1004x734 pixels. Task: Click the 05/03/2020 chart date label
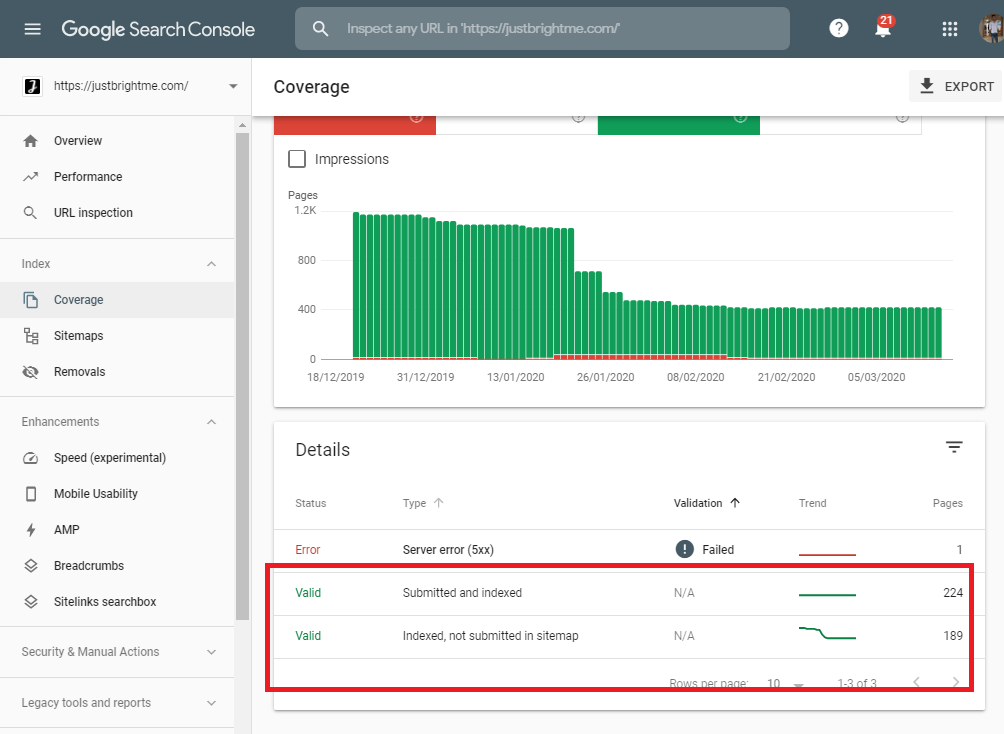pos(877,377)
